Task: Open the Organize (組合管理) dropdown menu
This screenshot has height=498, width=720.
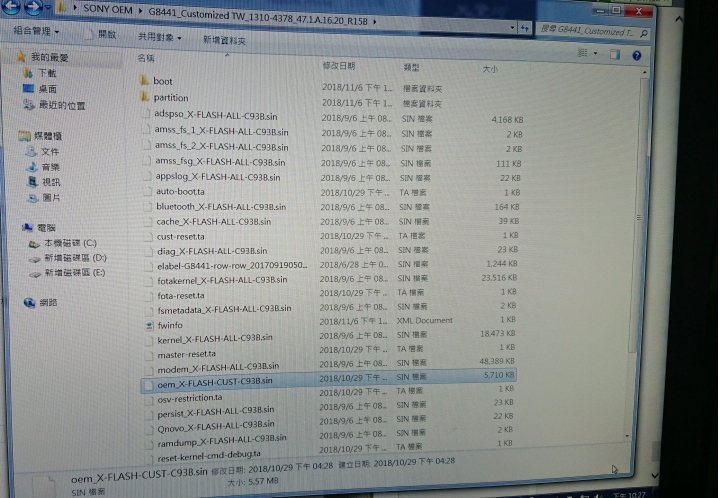Action: (x=36, y=31)
